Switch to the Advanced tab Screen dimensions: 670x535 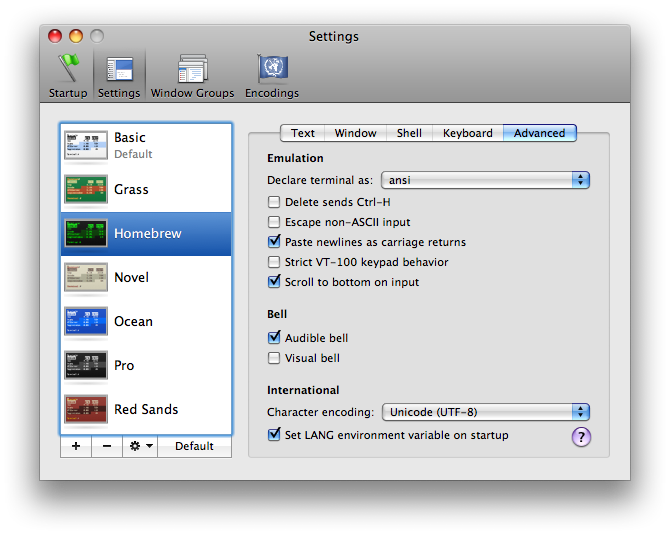[540, 133]
